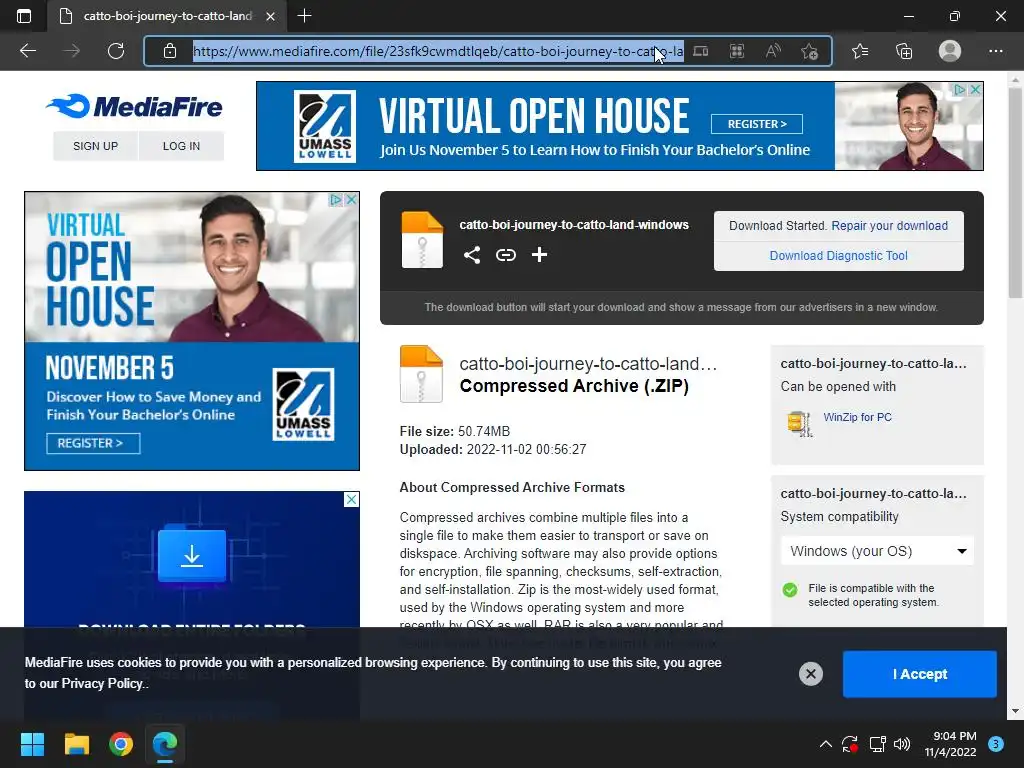Click the Compressed Archive (.ZIP) heading
The width and height of the screenshot is (1024, 768).
[x=574, y=386]
